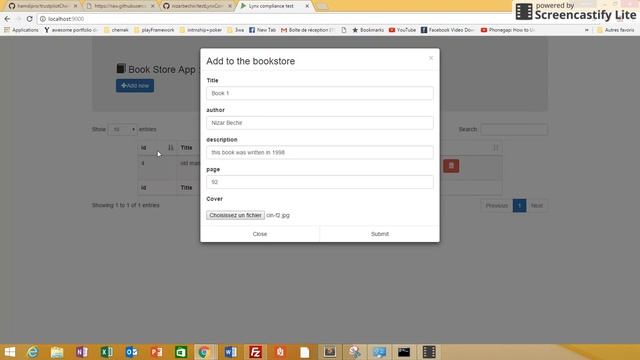The height and width of the screenshot is (360, 640).
Task: Click the browser back arrow
Action: click(x=7, y=19)
